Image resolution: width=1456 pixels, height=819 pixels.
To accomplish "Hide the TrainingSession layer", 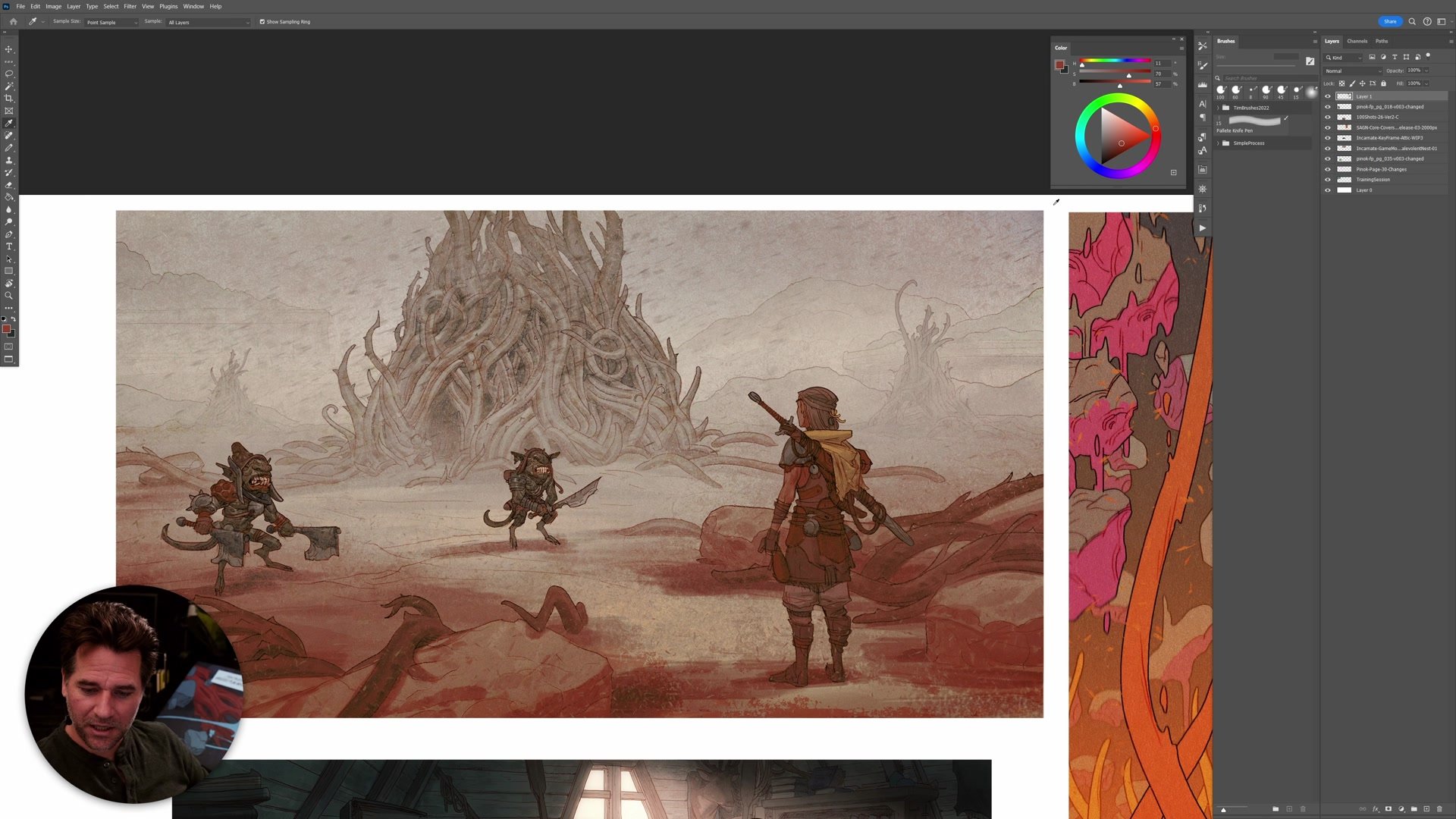I will pyautogui.click(x=1328, y=180).
